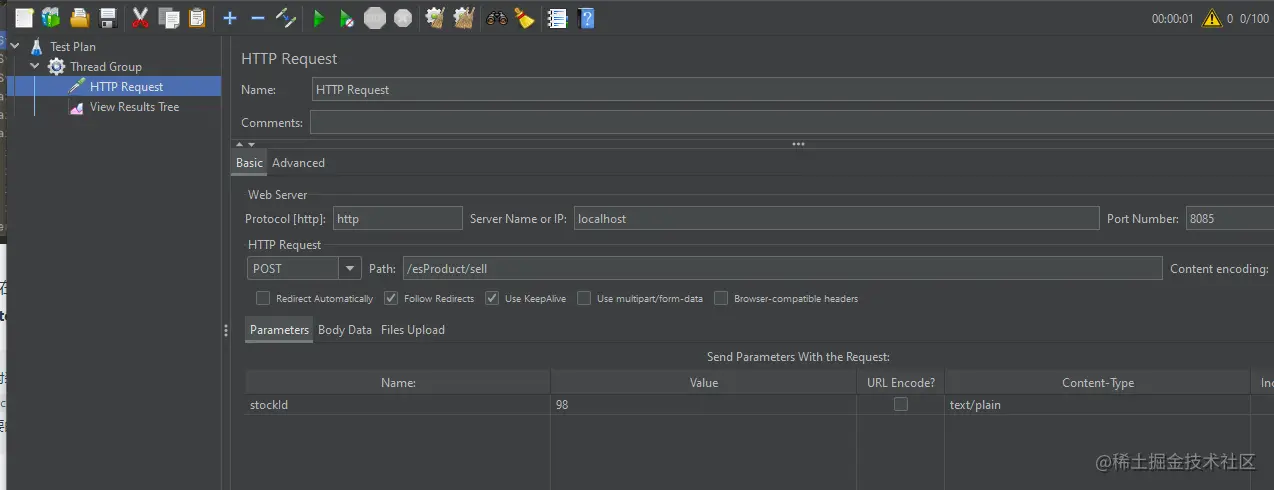
Task: Open the function helper dialog icon
Action: click(558, 17)
